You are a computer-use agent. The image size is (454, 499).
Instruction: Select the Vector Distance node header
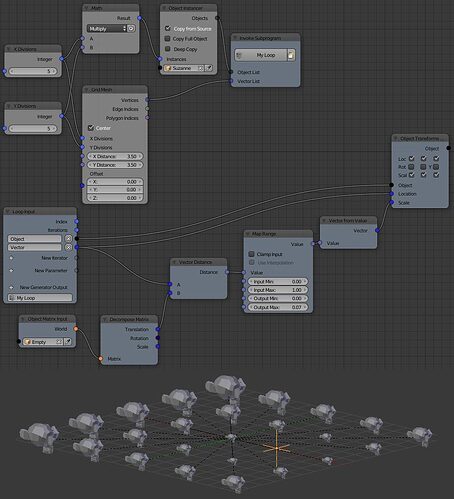point(199,262)
